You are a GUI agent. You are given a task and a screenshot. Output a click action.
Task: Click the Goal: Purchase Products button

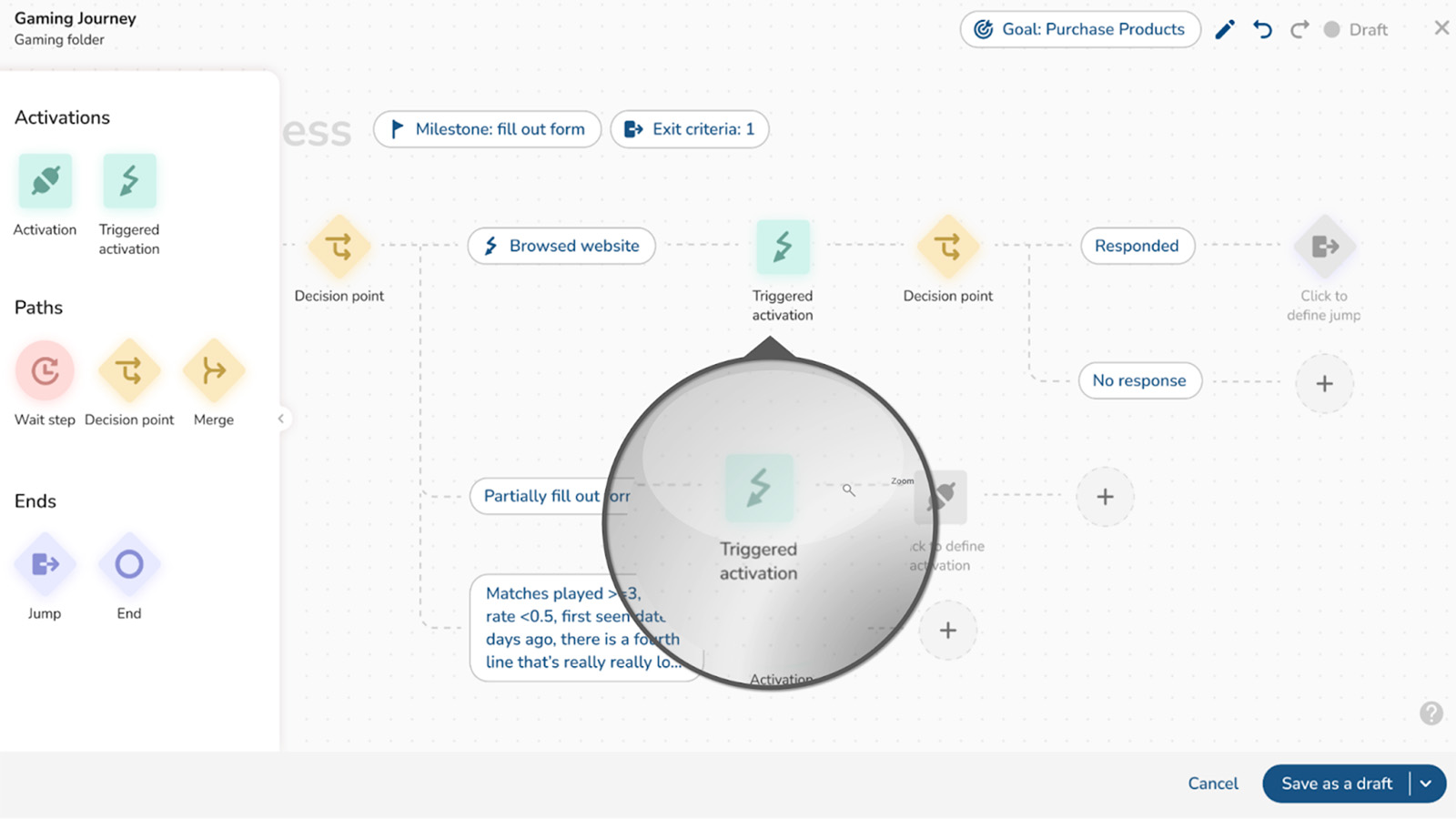tap(1079, 29)
